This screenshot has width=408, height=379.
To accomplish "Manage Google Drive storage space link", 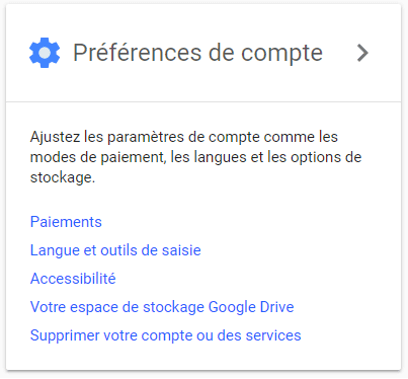I will point(162,307).
